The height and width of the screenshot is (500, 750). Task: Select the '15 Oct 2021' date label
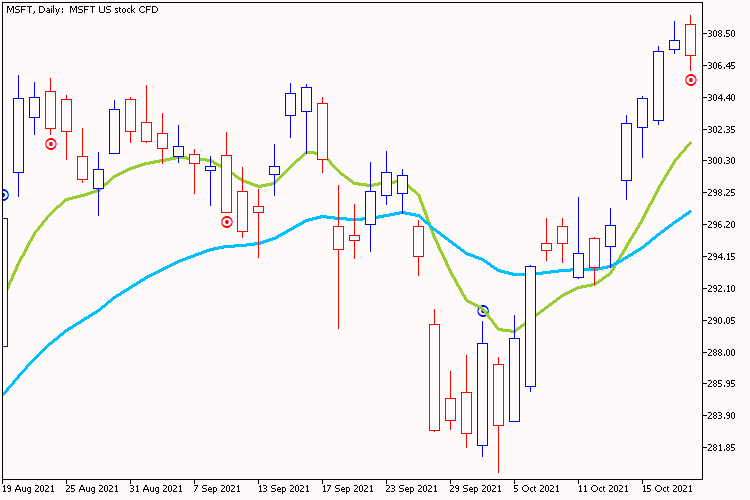pyautogui.click(x=667, y=489)
